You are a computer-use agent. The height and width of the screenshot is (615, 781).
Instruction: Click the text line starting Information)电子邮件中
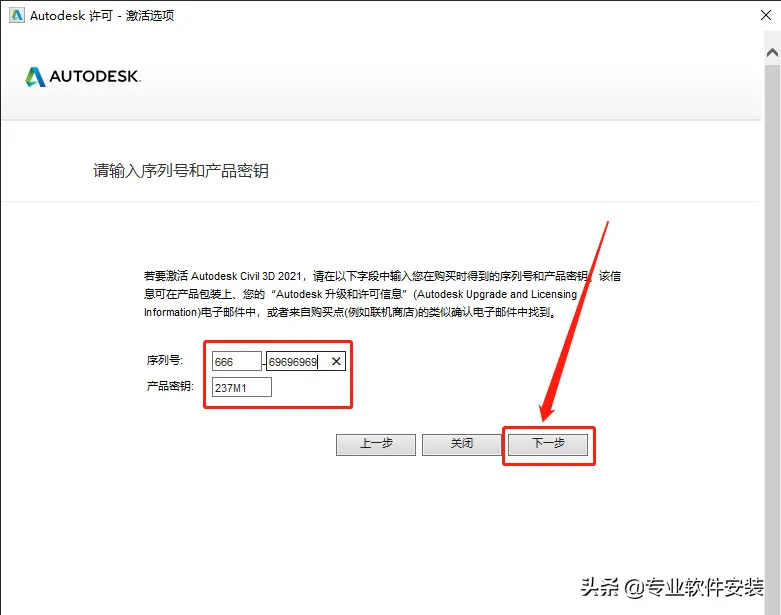click(350, 312)
